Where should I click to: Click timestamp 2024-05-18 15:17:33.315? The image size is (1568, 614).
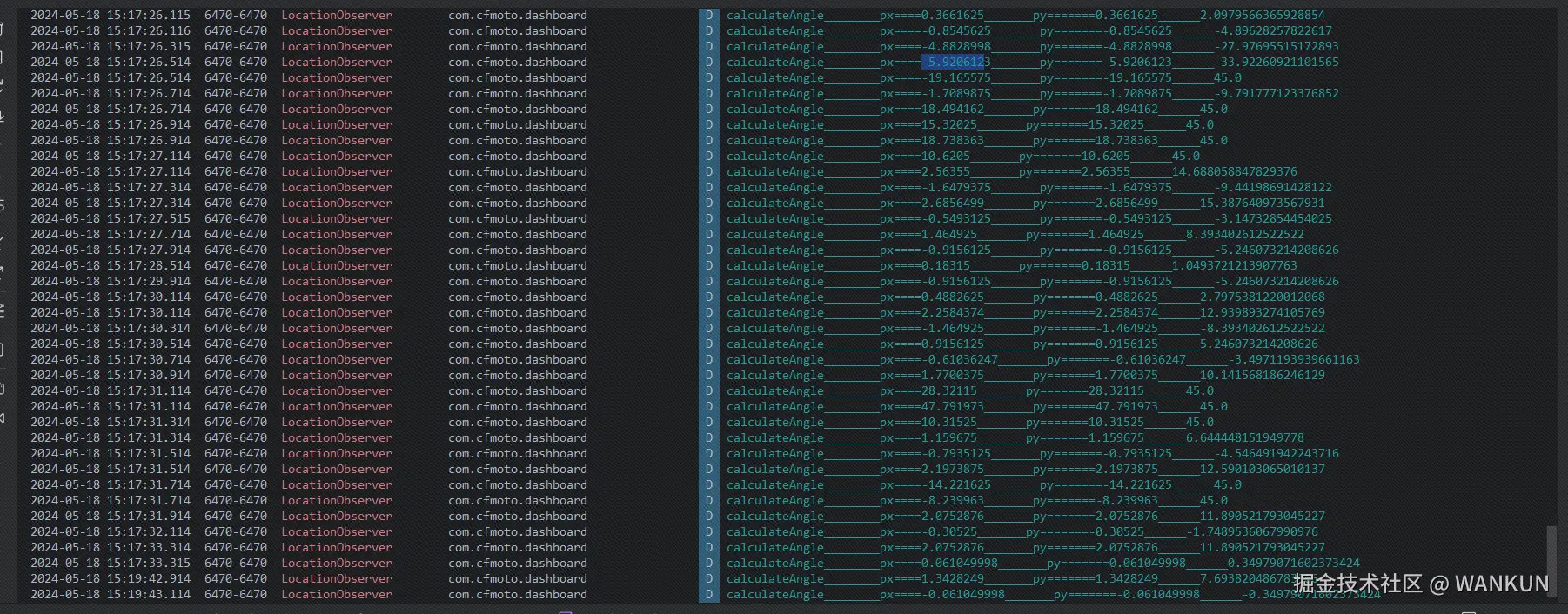111,563
